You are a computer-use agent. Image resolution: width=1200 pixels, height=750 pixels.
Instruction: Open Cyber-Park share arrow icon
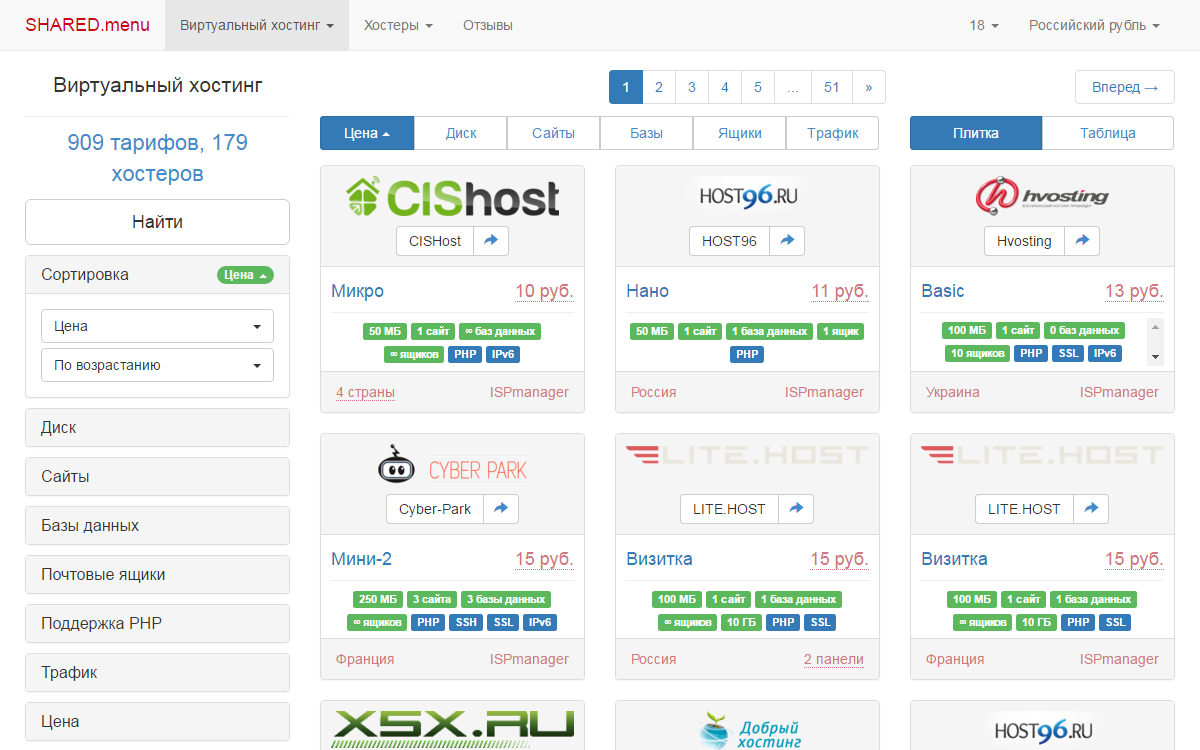pos(501,509)
